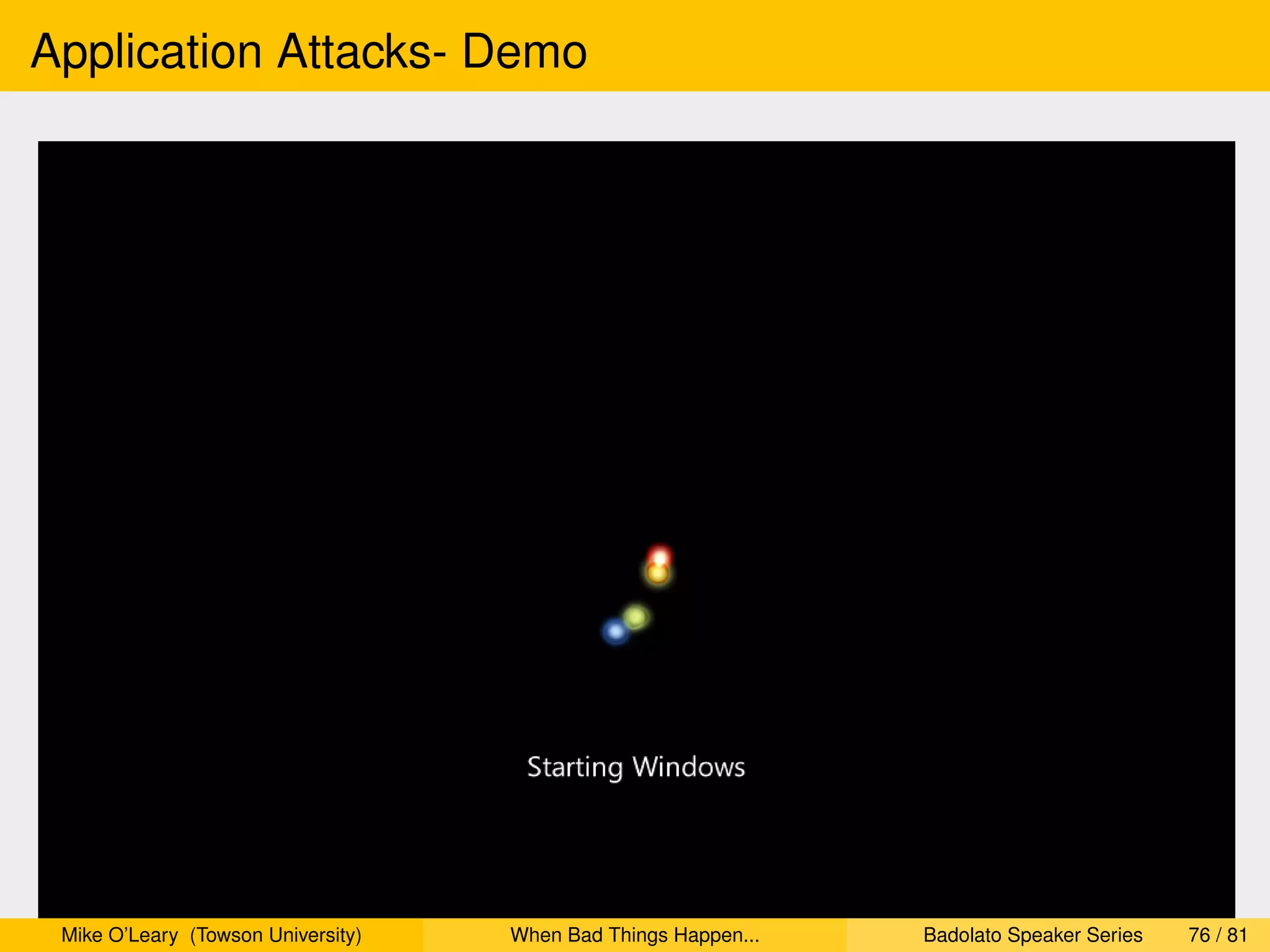The width and height of the screenshot is (1270, 952).
Task: Click the '76 / 81' slide page number
Action: [x=1218, y=935]
